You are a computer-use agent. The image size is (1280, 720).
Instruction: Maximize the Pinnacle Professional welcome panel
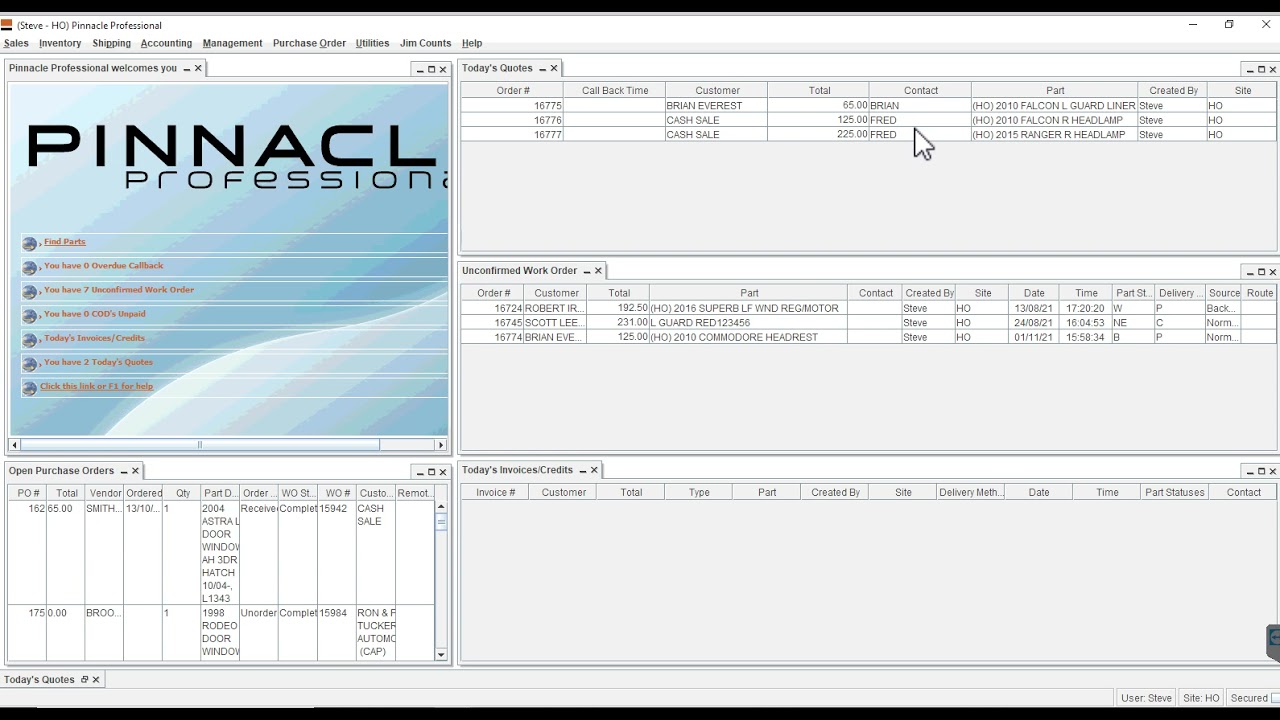[431, 69]
